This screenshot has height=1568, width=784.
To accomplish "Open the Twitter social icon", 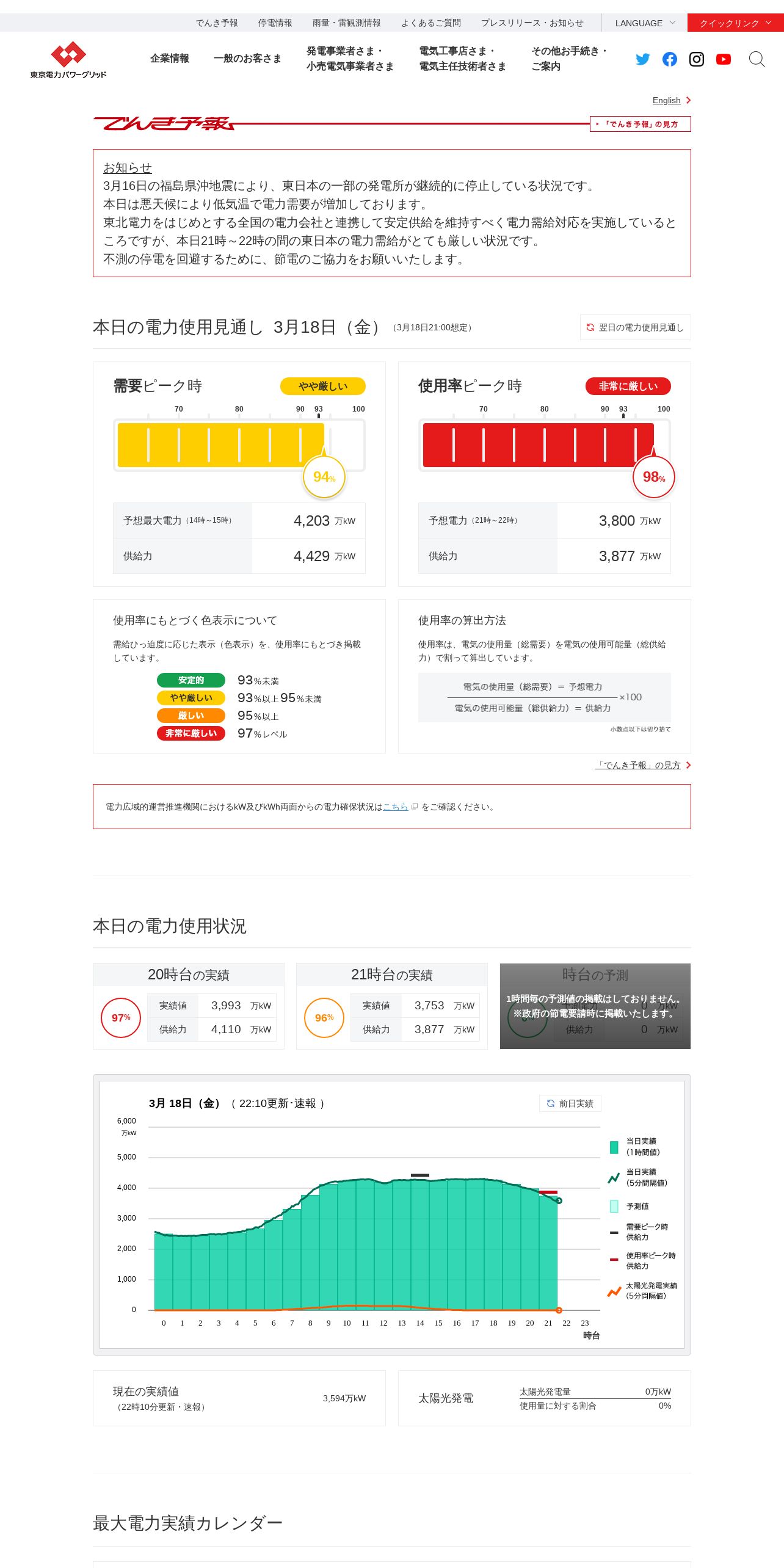I will coord(642,59).
